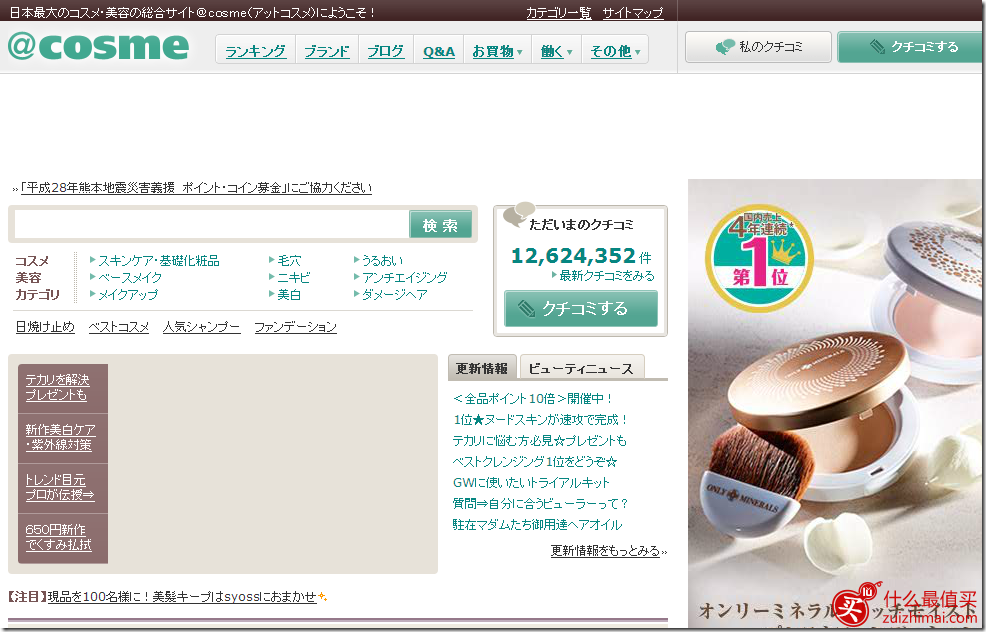986x632 pixels.
Task: Open テカリに悩む方必見☆プレゼントも news link
Action: coord(540,441)
